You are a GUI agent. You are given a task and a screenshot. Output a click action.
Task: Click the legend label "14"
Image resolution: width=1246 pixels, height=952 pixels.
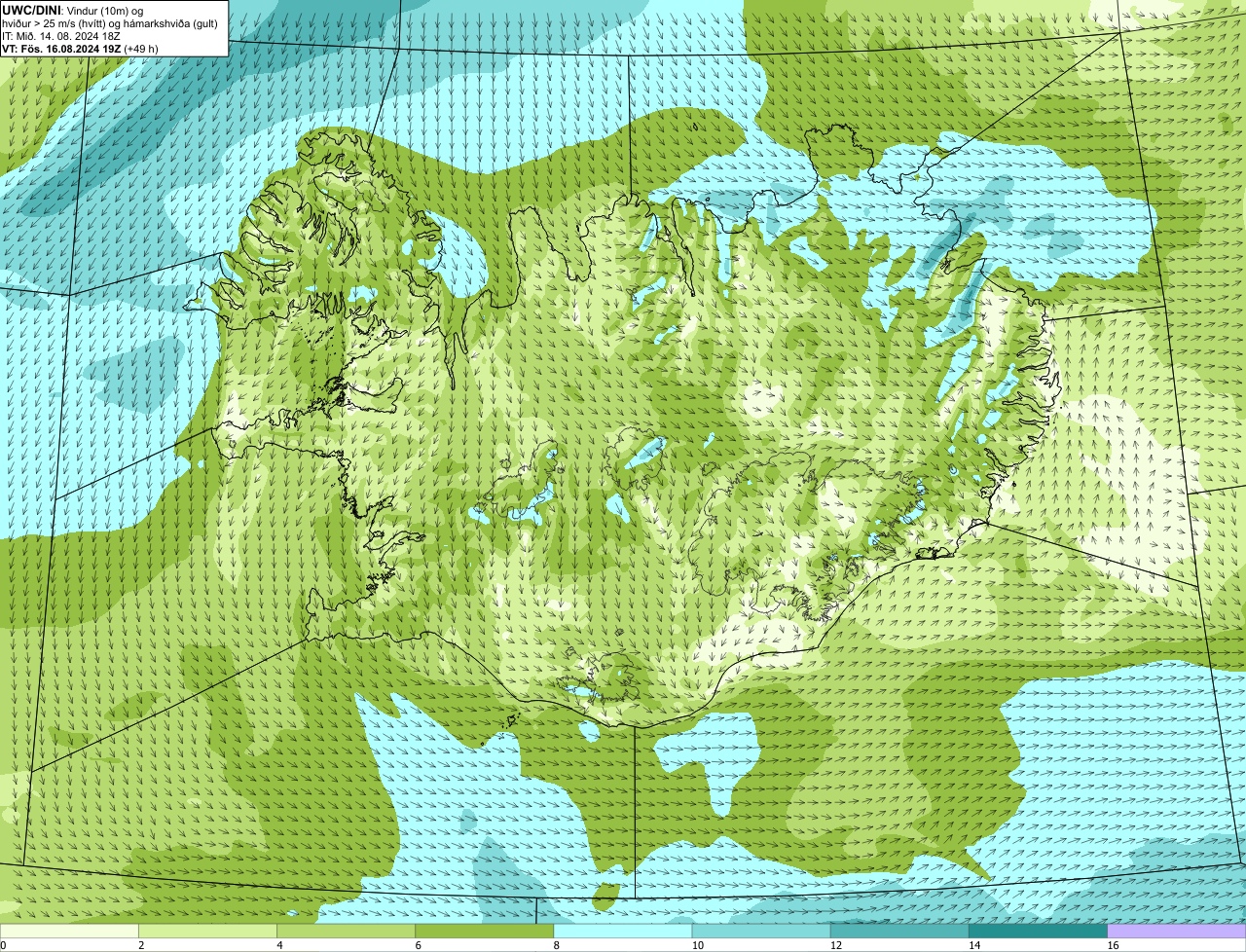pos(973,945)
